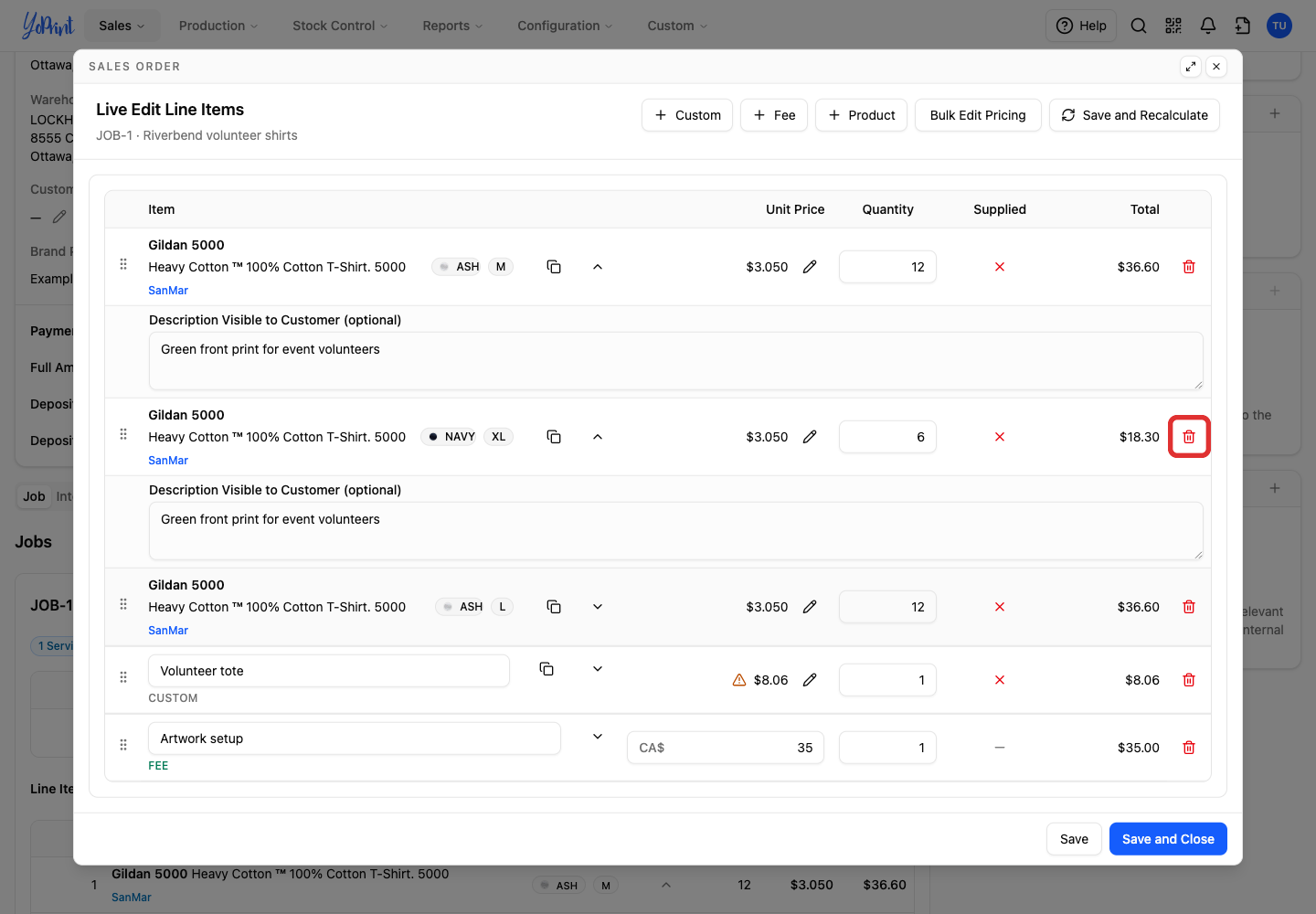This screenshot has height=914, width=1316.
Task: Duplicate the ASH M line item
Action: point(554,267)
